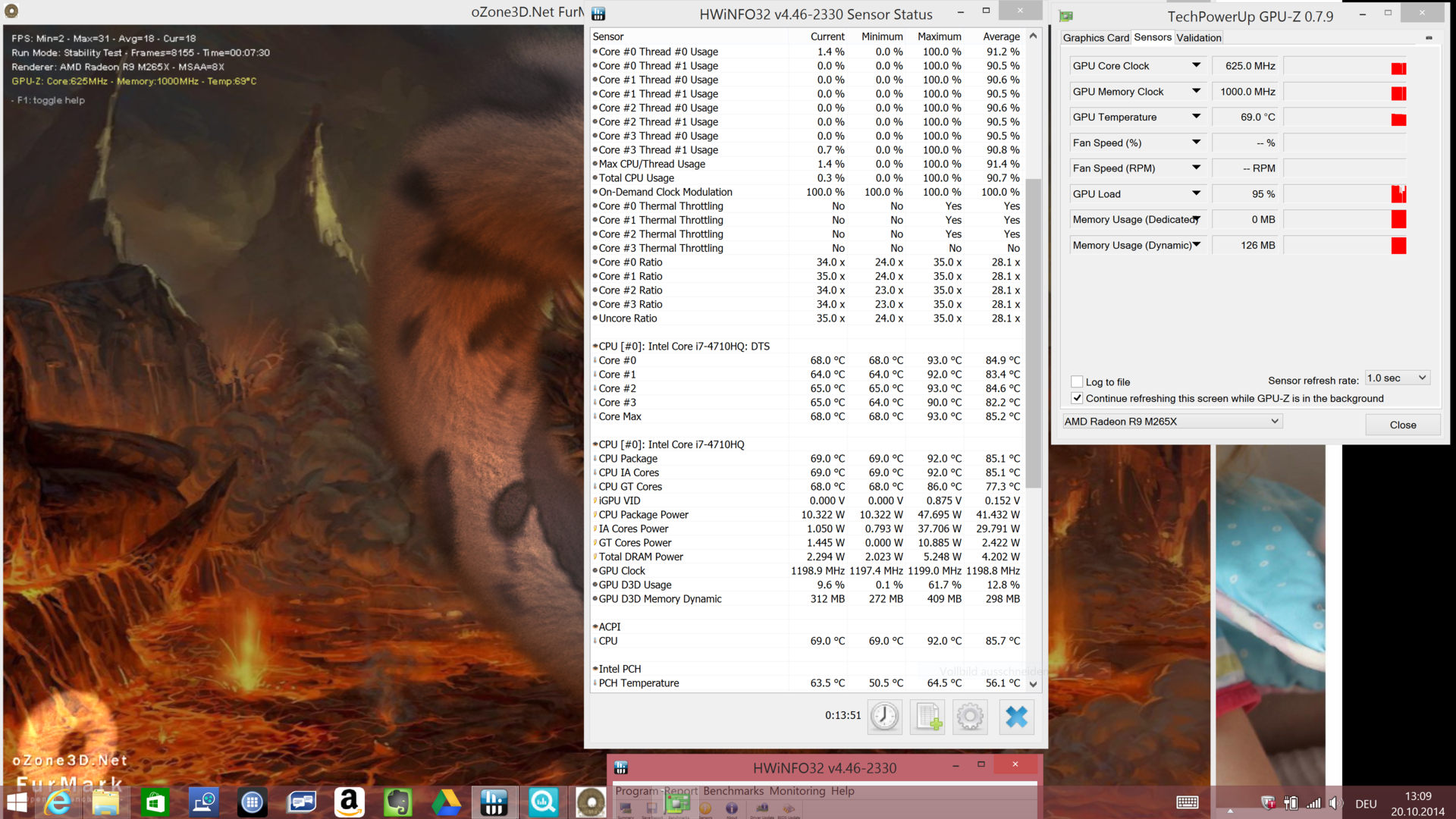
Task: Open Evernote from the taskbar
Action: [397, 802]
